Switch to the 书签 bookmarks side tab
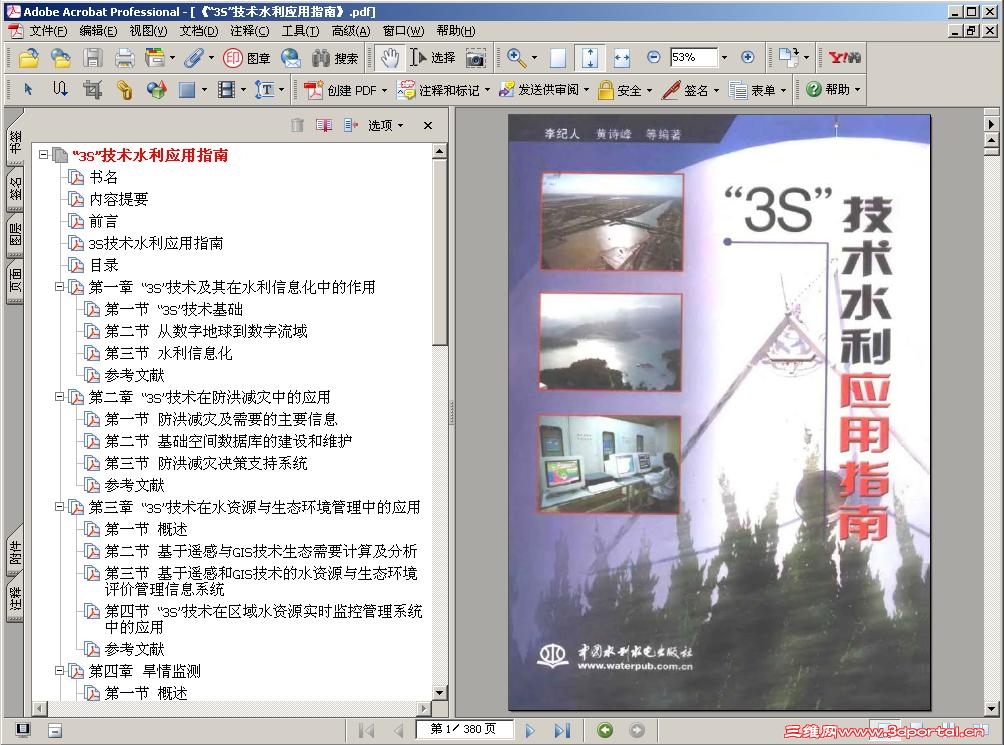Screen dimensions: 1004x745 pos(15,140)
